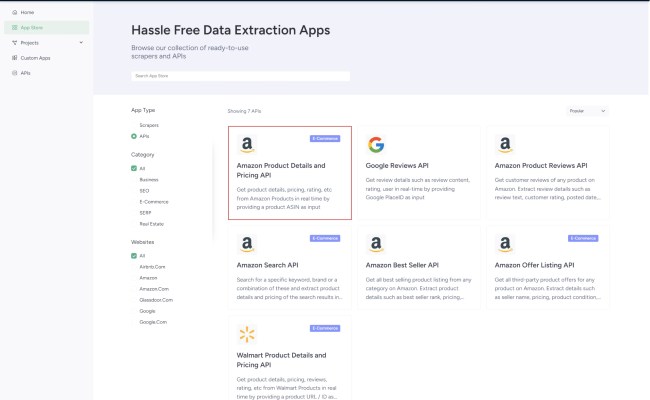Click the Google Reviews API description text
This screenshot has height=400, width=650.
[x=418, y=189]
